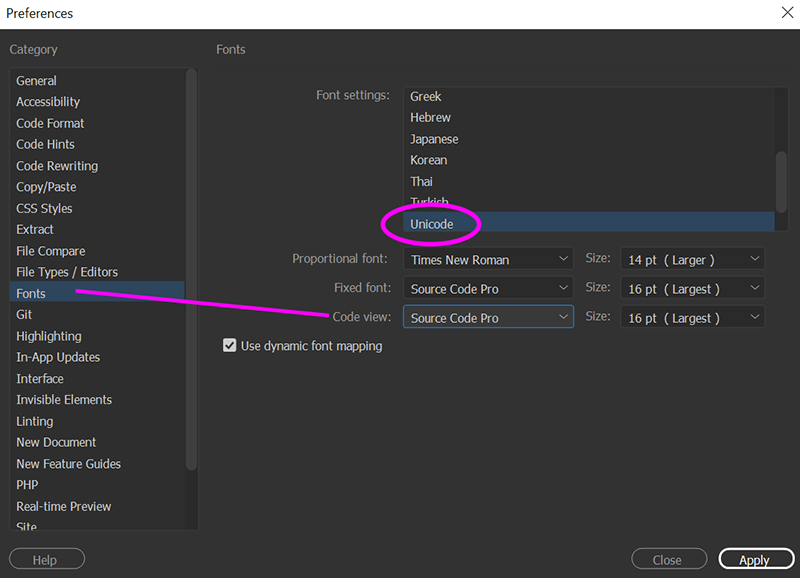Choose Japanese in Font settings list
800x578 pixels.
click(589, 139)
